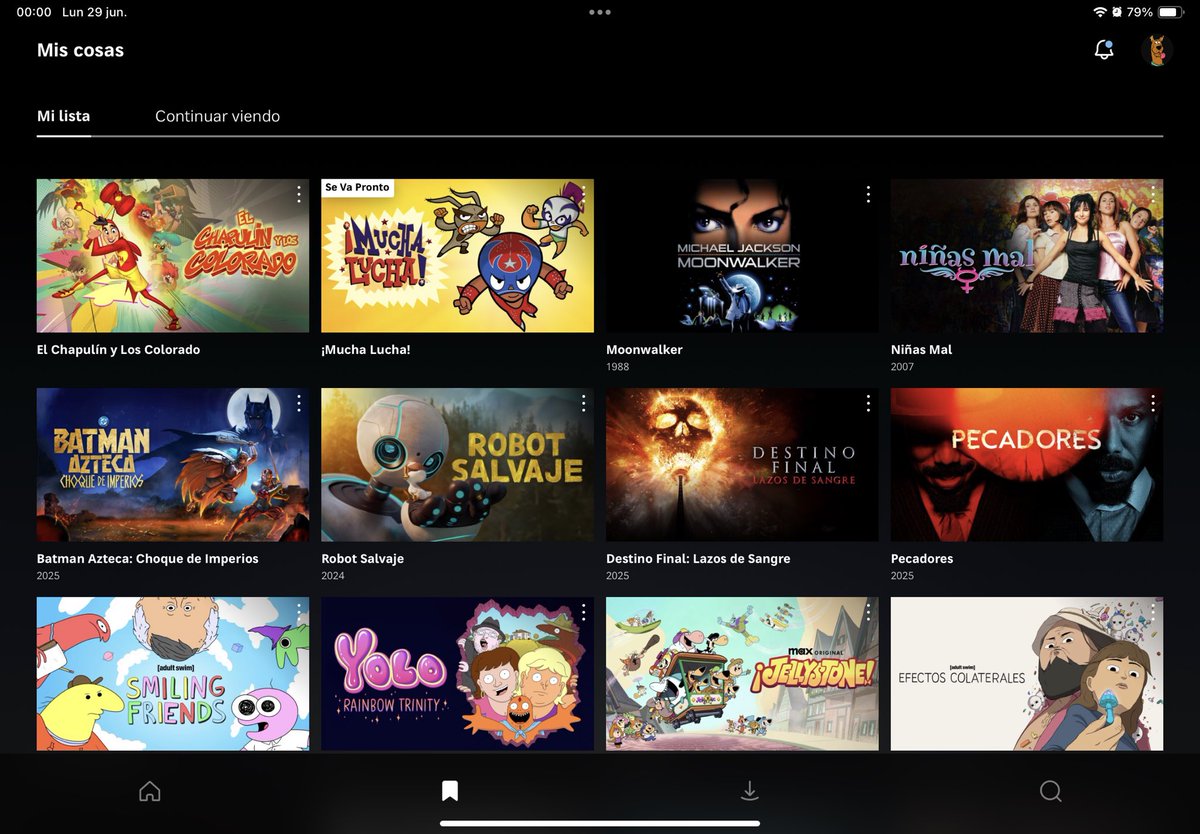Open Batman Azteca thumbnail
Image resolution: width=1200 pixels, height=834 pixels.
click(173, 465)
